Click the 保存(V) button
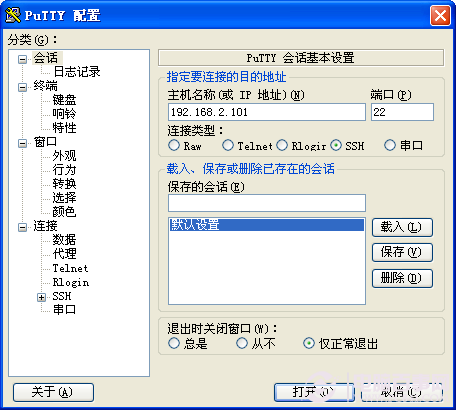Image resolution: width=456 pixels, height=410 pixels. tap(402, 252)
